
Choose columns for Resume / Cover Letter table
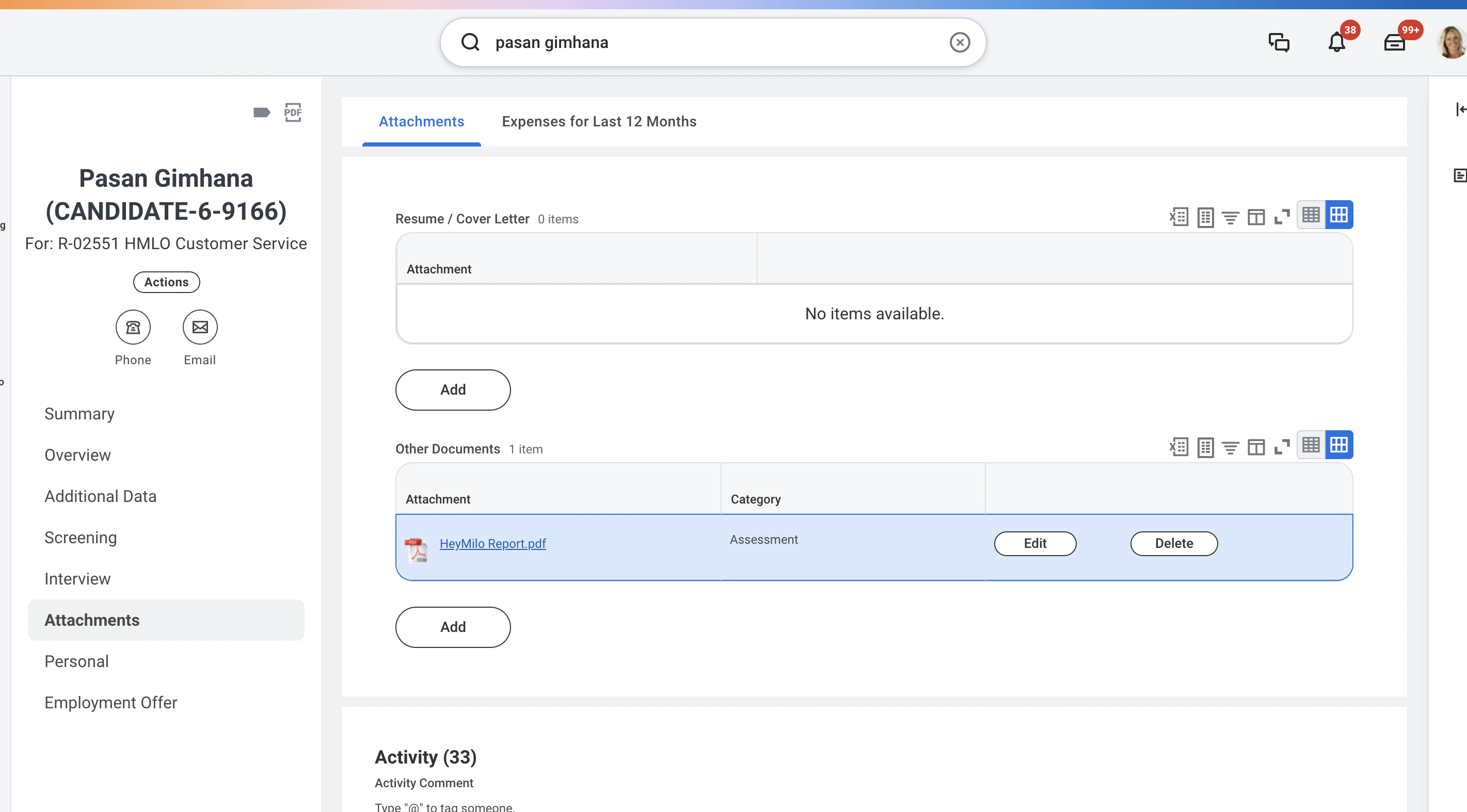pyautogui.click(x=1256, y=217)
